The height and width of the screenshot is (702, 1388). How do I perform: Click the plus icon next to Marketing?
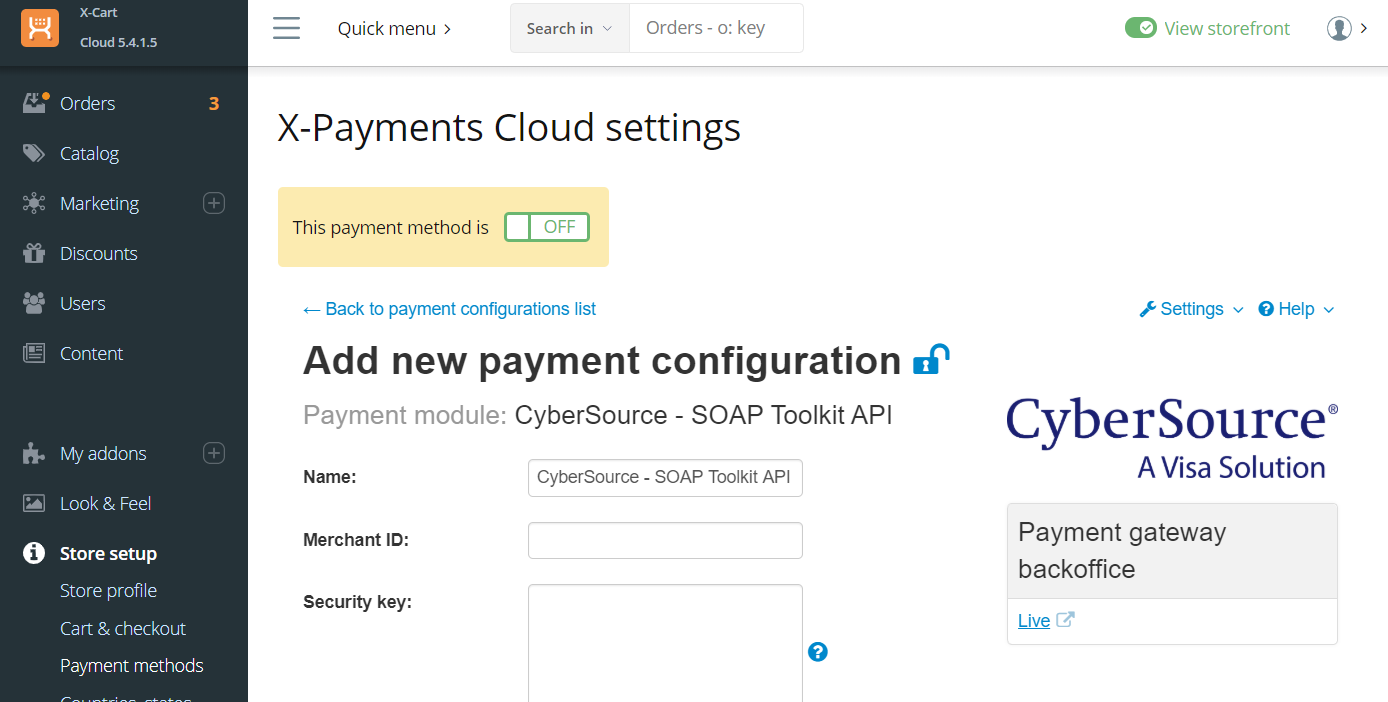(x=214, y=203)
